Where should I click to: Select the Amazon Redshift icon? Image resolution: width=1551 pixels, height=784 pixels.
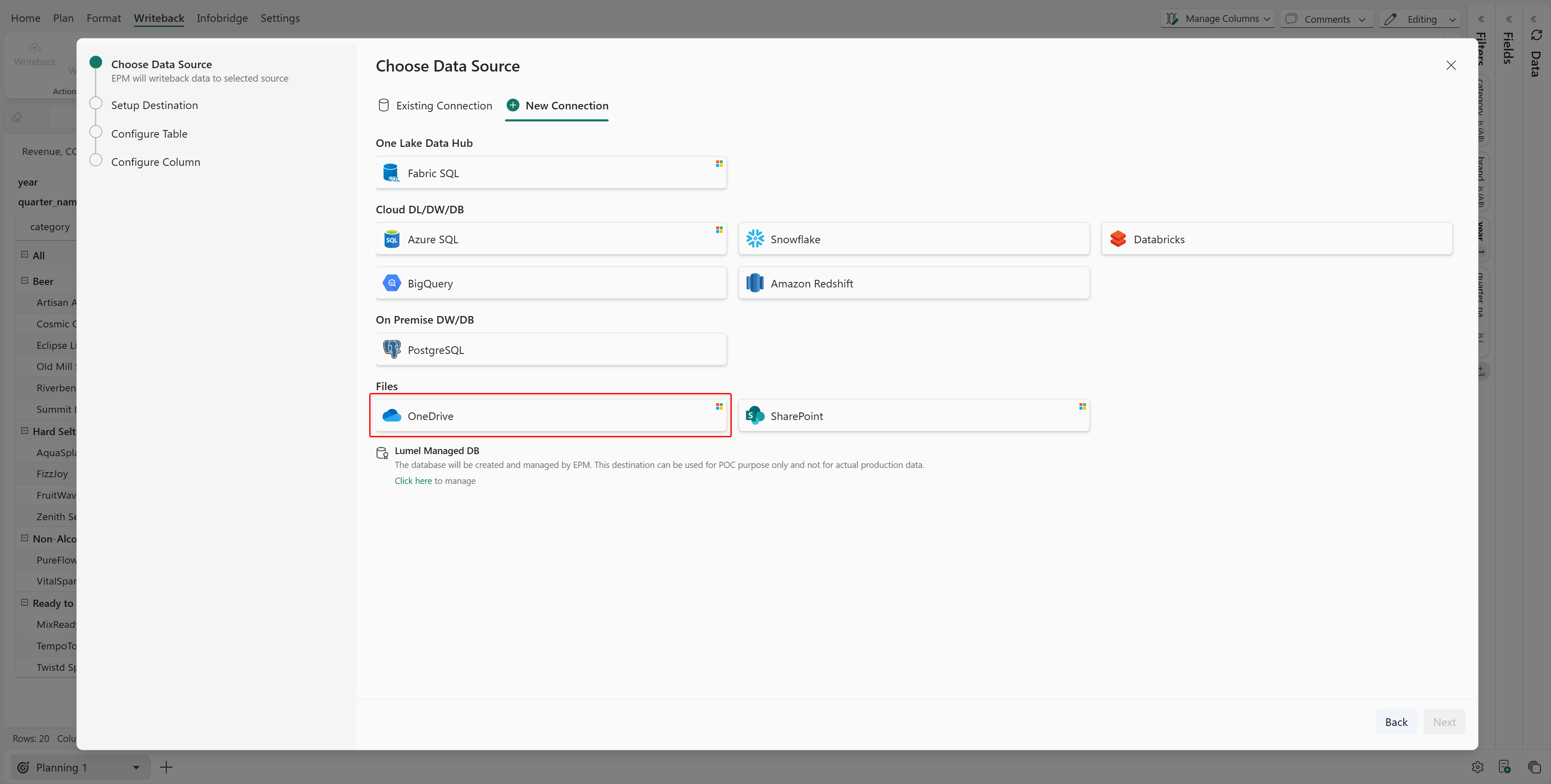754,283
